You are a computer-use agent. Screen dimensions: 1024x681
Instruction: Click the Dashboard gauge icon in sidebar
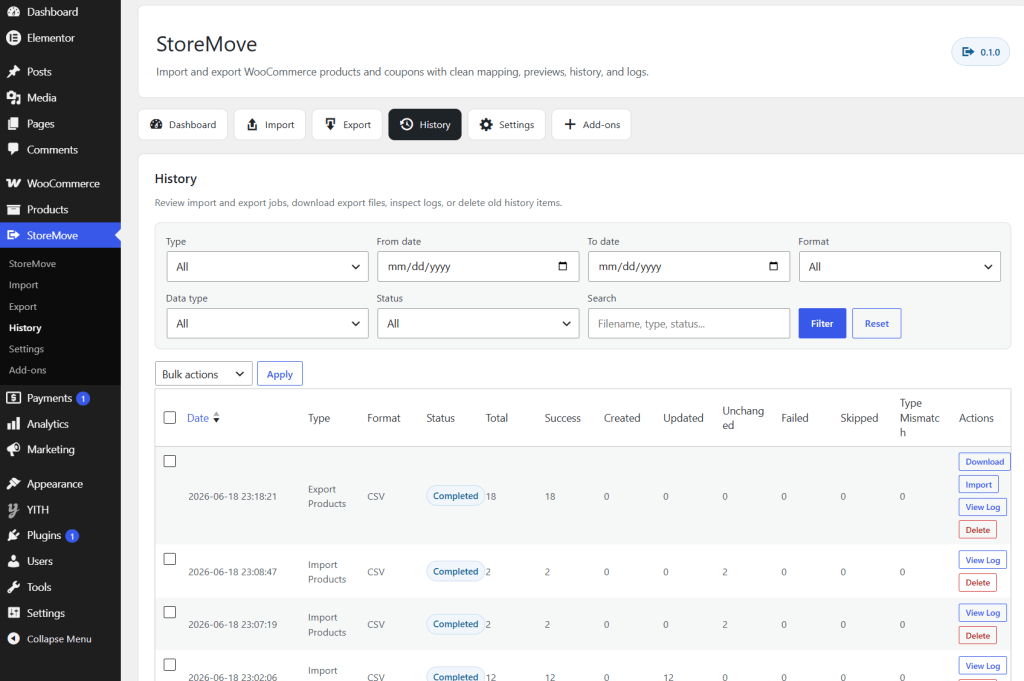pyautogui.click(x=13, y=12)
